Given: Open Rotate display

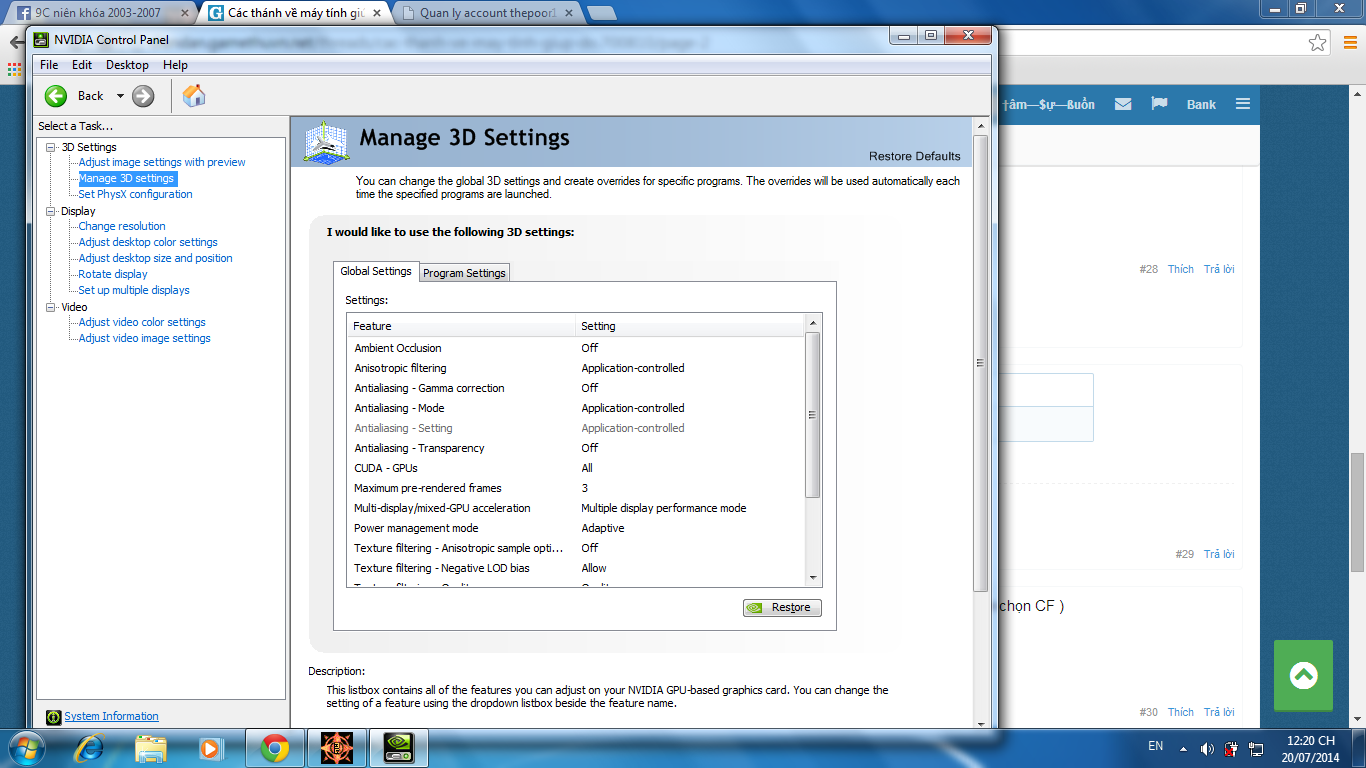Looking at the screenshot, I should 113,274.
